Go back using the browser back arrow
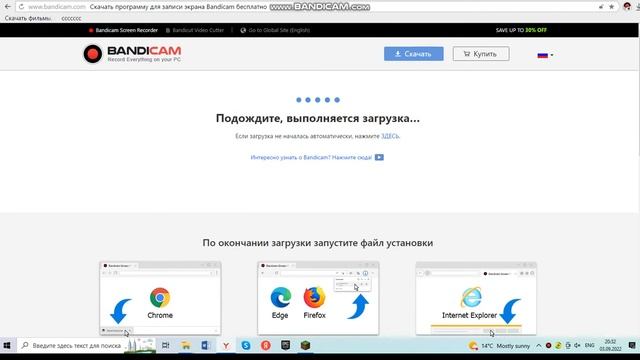Image resolution: width=640 pixels, height=360 pixels. 7,7
